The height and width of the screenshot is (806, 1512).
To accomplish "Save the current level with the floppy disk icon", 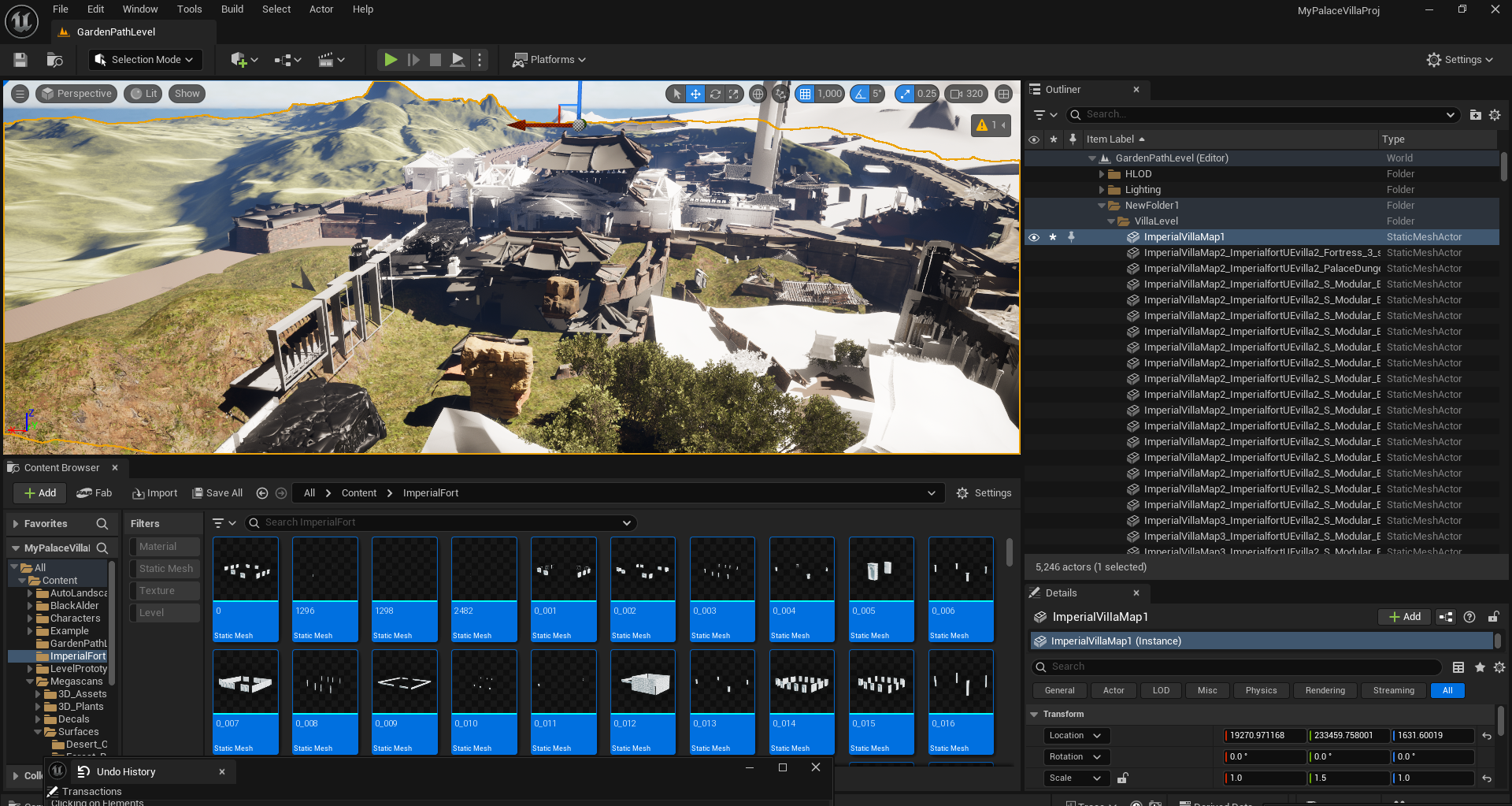I will 20,60.
